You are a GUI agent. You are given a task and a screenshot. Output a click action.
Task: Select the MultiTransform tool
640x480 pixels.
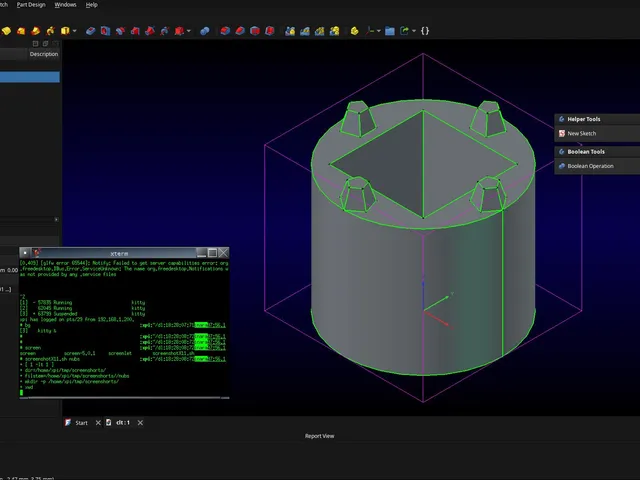[x=334, y=31]
